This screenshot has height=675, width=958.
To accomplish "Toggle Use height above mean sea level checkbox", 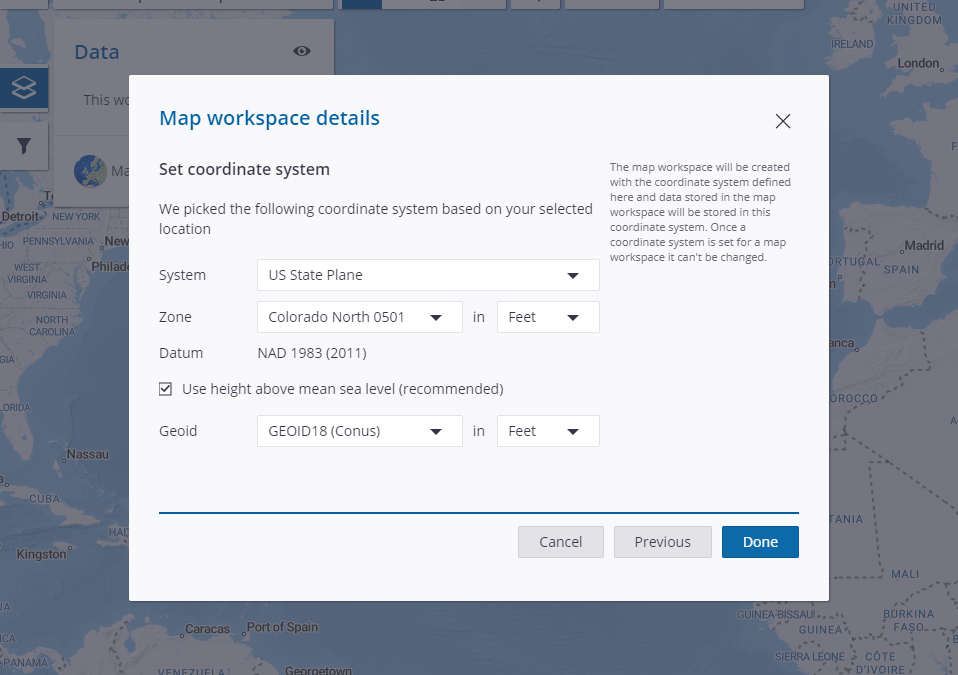I will point(166,389).
